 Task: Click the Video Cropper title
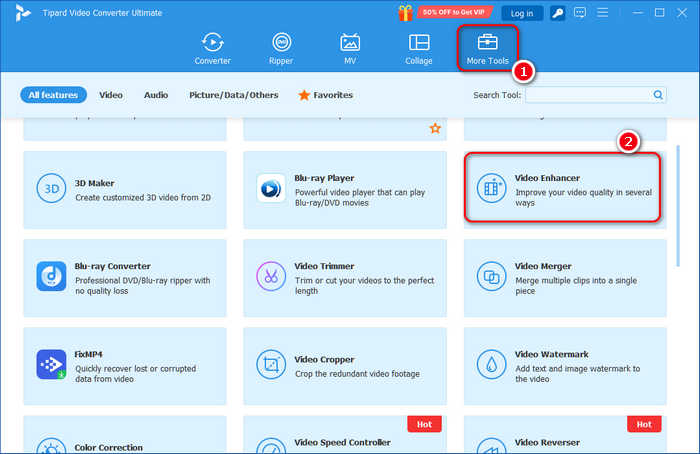point(325,359)
